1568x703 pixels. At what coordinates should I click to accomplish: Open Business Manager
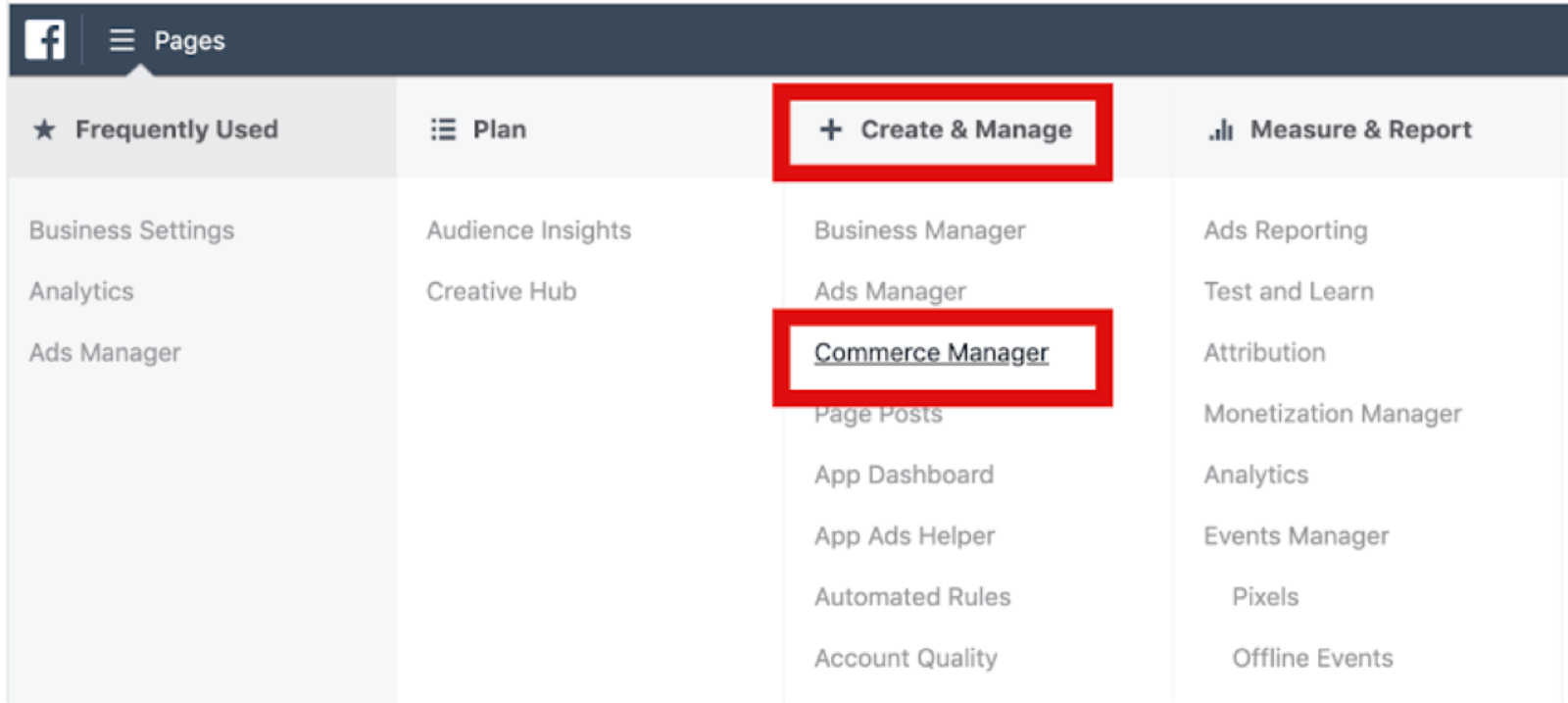tap(920, 230)
